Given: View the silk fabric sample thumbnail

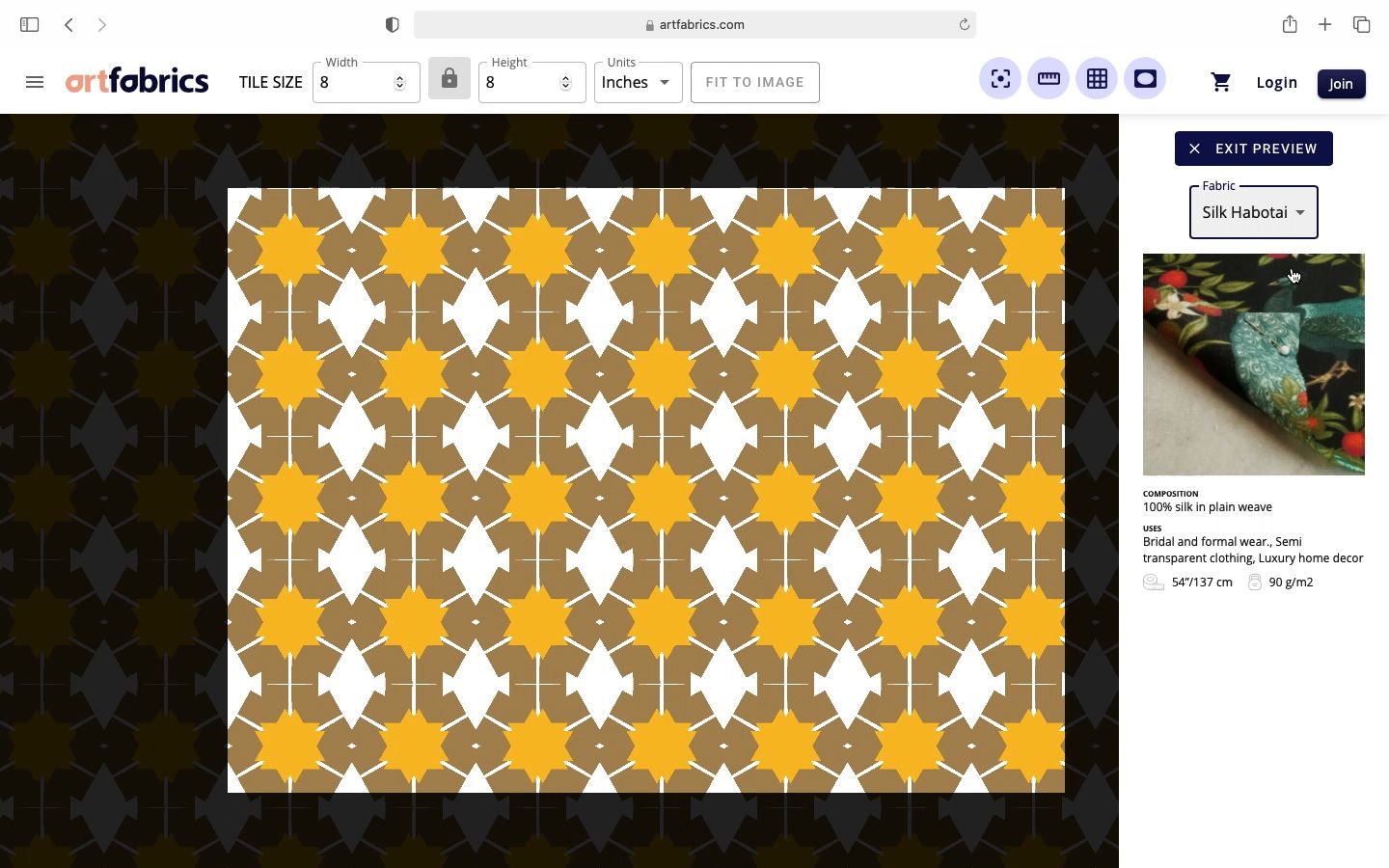Looking at the screenshot, I should tap(1253, 365).
